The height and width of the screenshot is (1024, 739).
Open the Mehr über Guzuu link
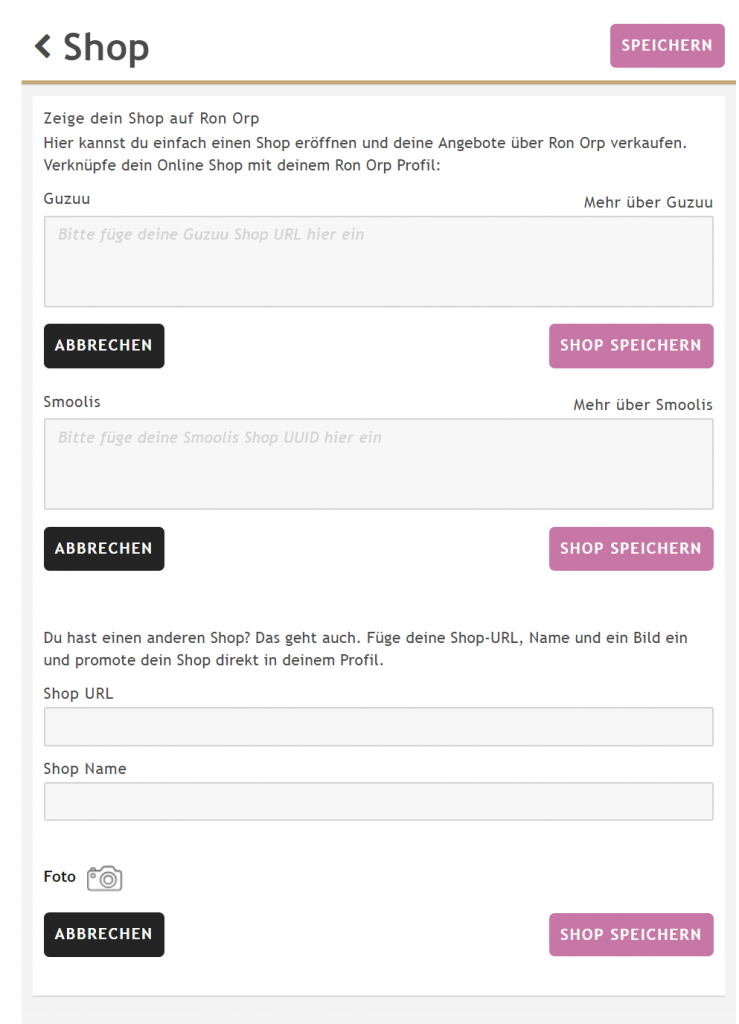pos(648,202)
